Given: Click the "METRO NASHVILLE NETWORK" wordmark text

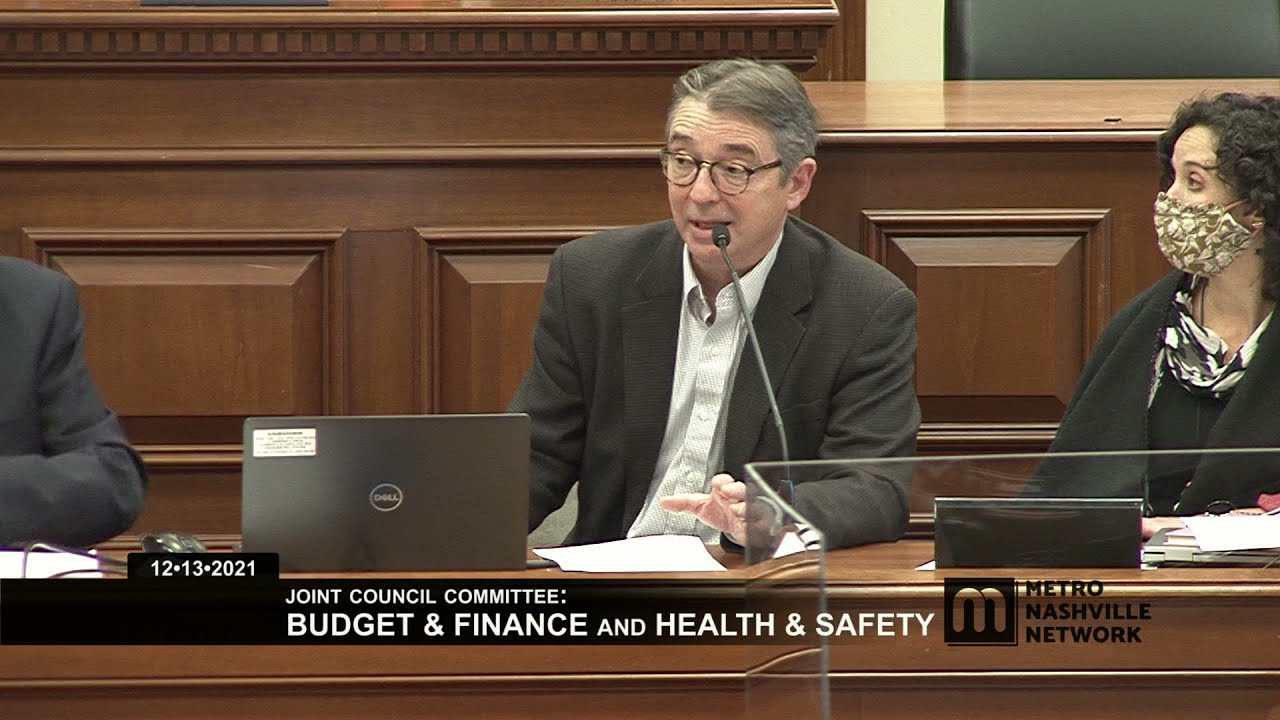Looking at the screenshot, I should click(1088, 611).
